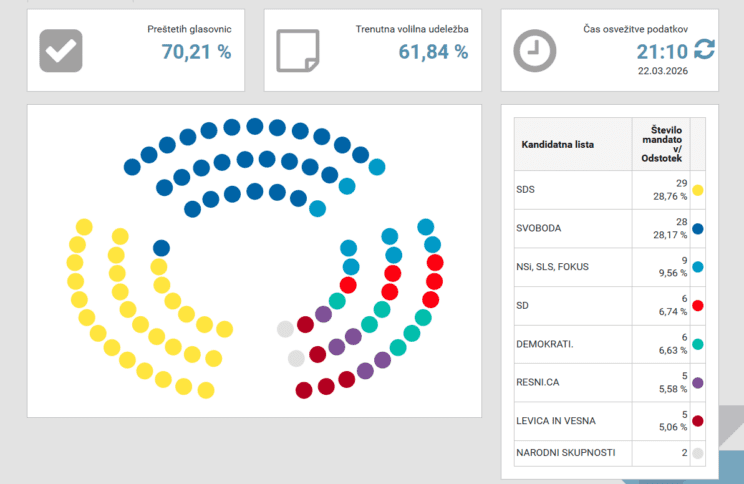Screen dimensions: 744x484
Task: Click the Število mandatov/Odstotek column header
Action: click(660, 144)
